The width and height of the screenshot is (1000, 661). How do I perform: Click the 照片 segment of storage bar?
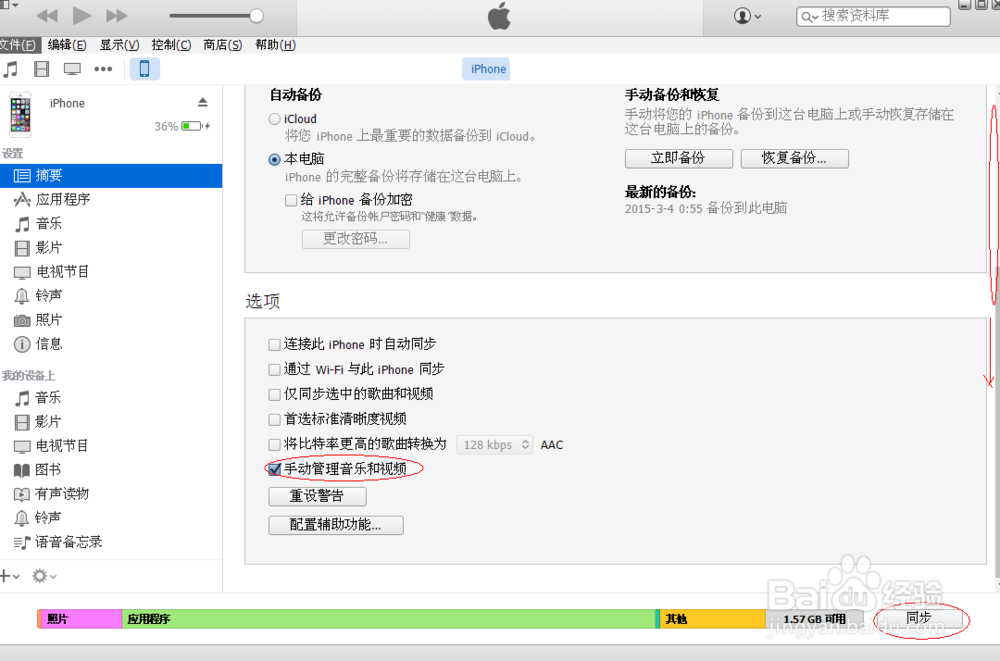click(x=80, y=619)
